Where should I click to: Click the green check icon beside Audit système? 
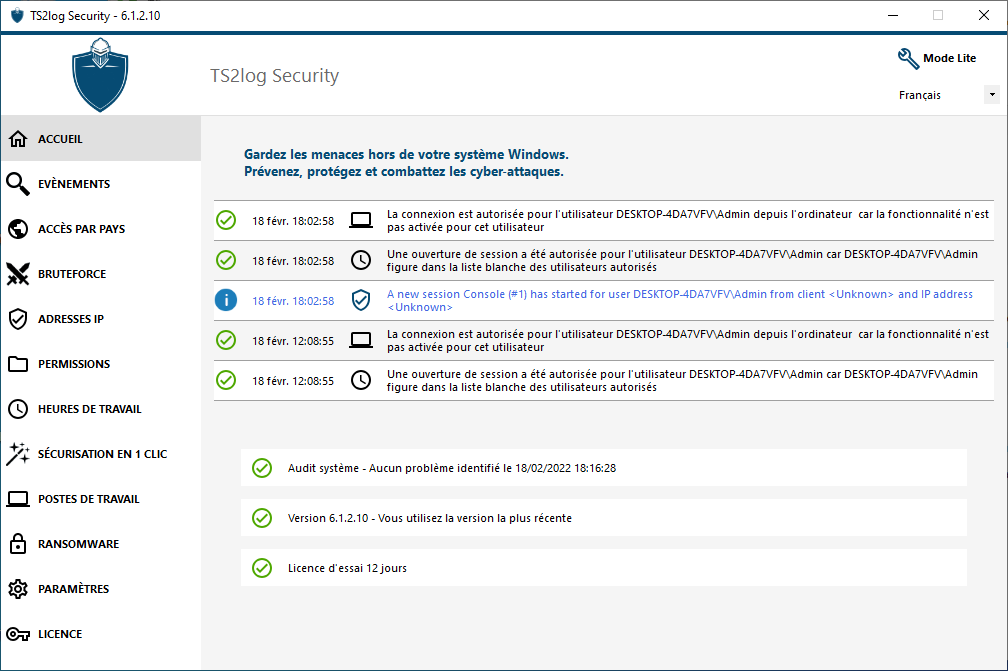click(262, 468)
